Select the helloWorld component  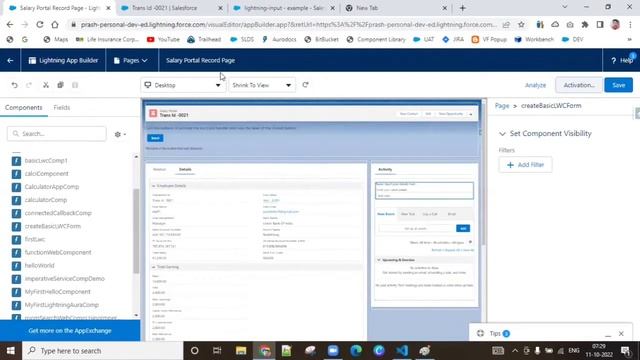(x=39, y=265)
